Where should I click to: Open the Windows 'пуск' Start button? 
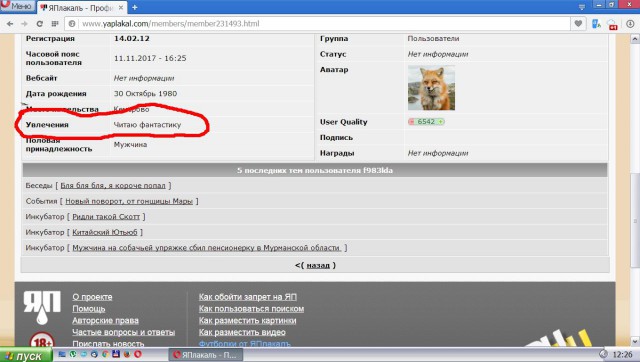(26, 355)
